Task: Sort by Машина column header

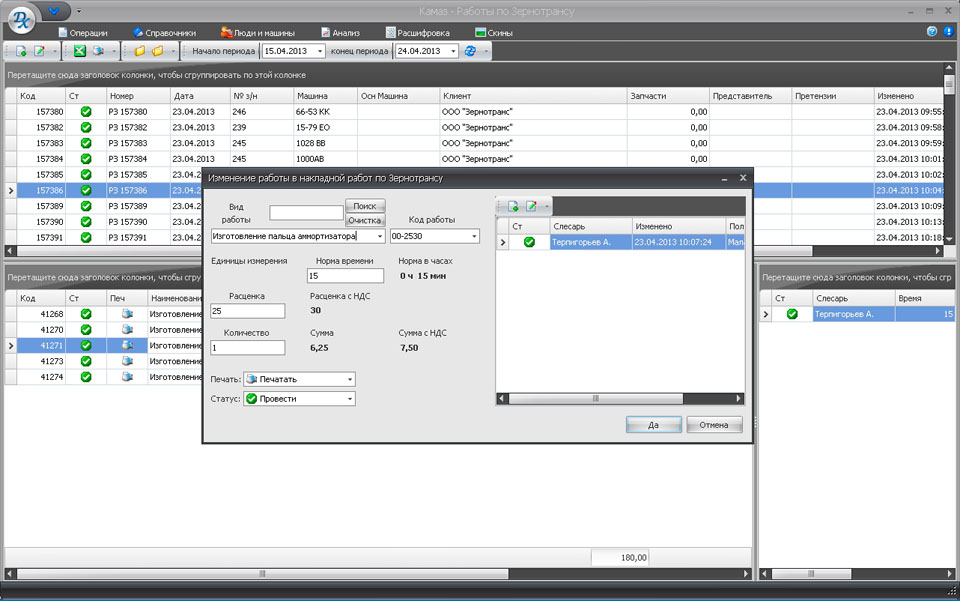Action: pos(324,96)
